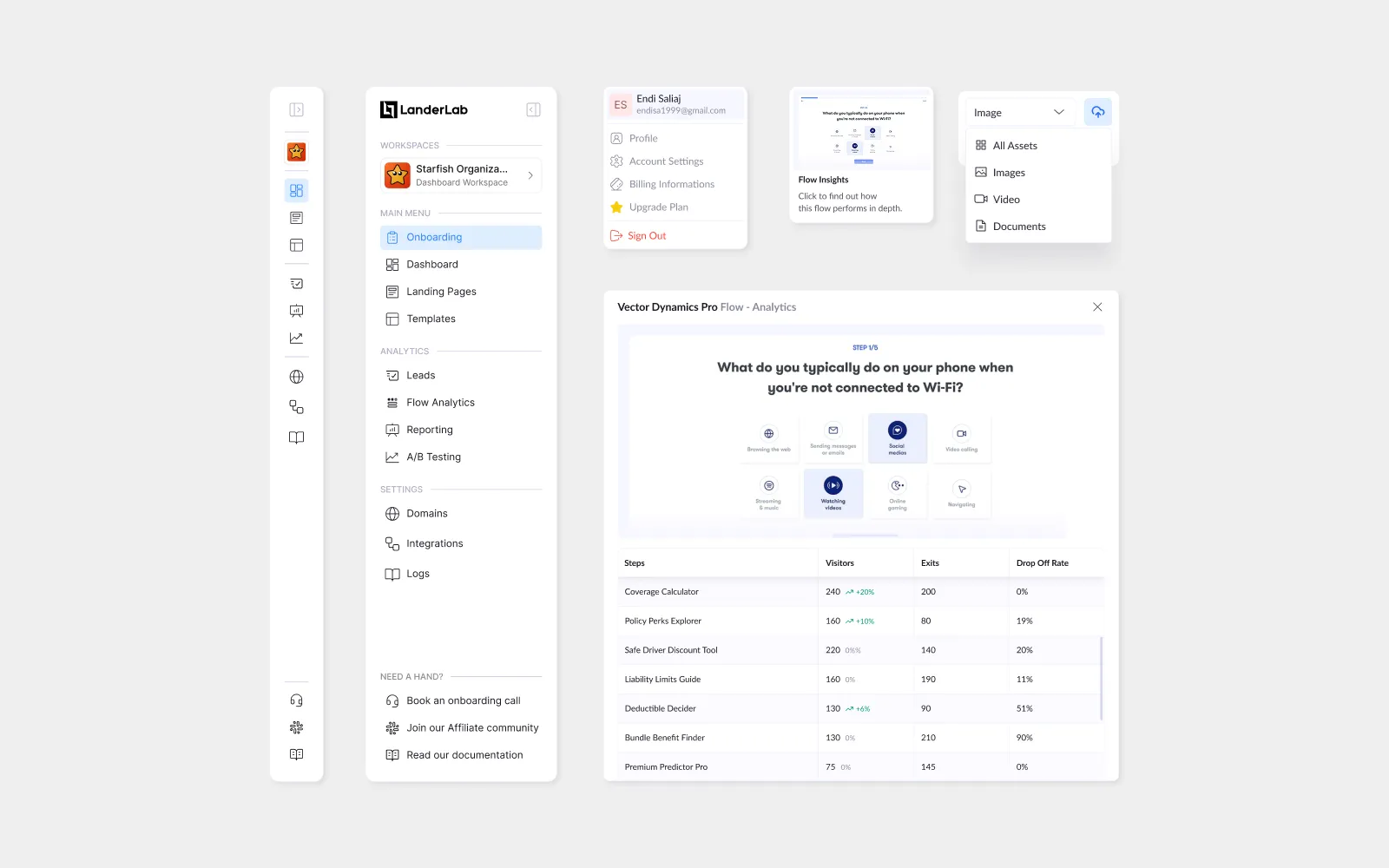This screenshot has height=868, width=1389.
Task: Click the A/B testing line-chart icon in the rail
Action: (x=296, y=339)
